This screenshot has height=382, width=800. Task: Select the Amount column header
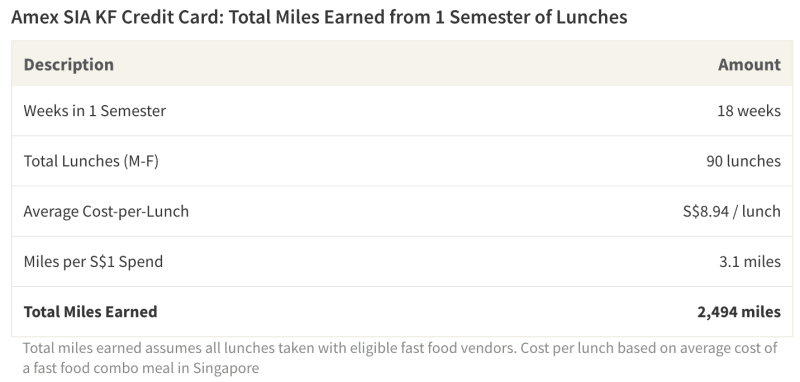[749, 64]
